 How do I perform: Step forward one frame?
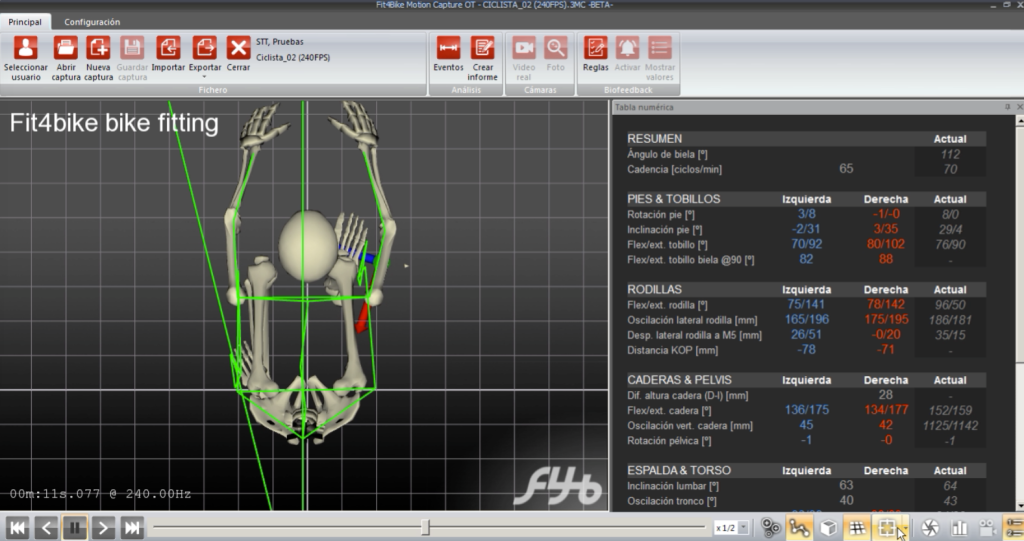click(x=103, y=527)
